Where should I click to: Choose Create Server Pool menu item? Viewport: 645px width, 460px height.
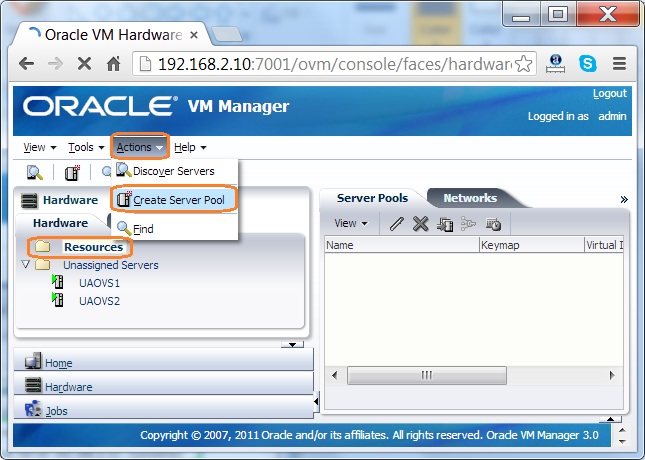(x=174, y=200)
